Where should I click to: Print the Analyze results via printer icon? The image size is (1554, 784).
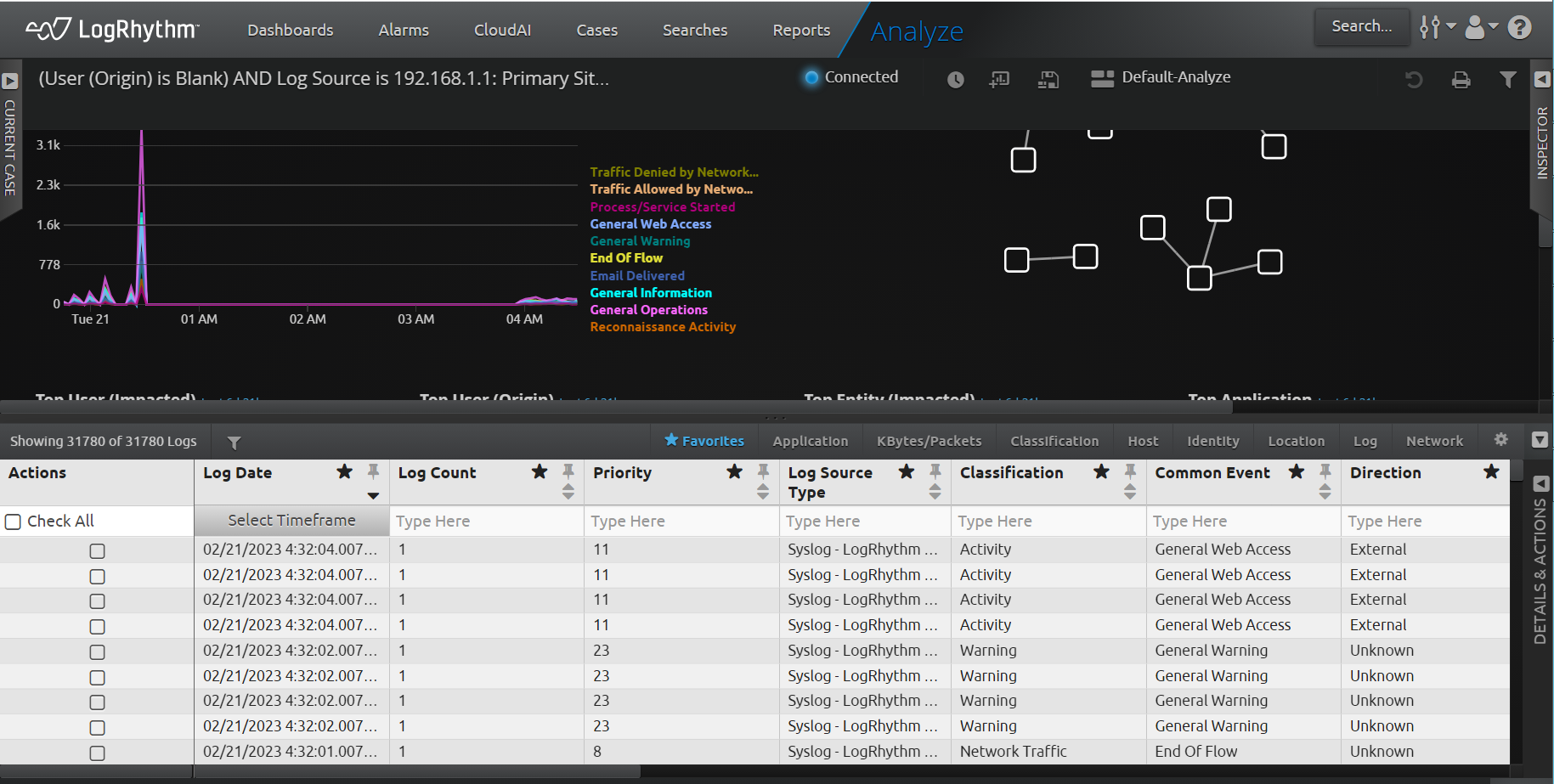click(1461, 79)
